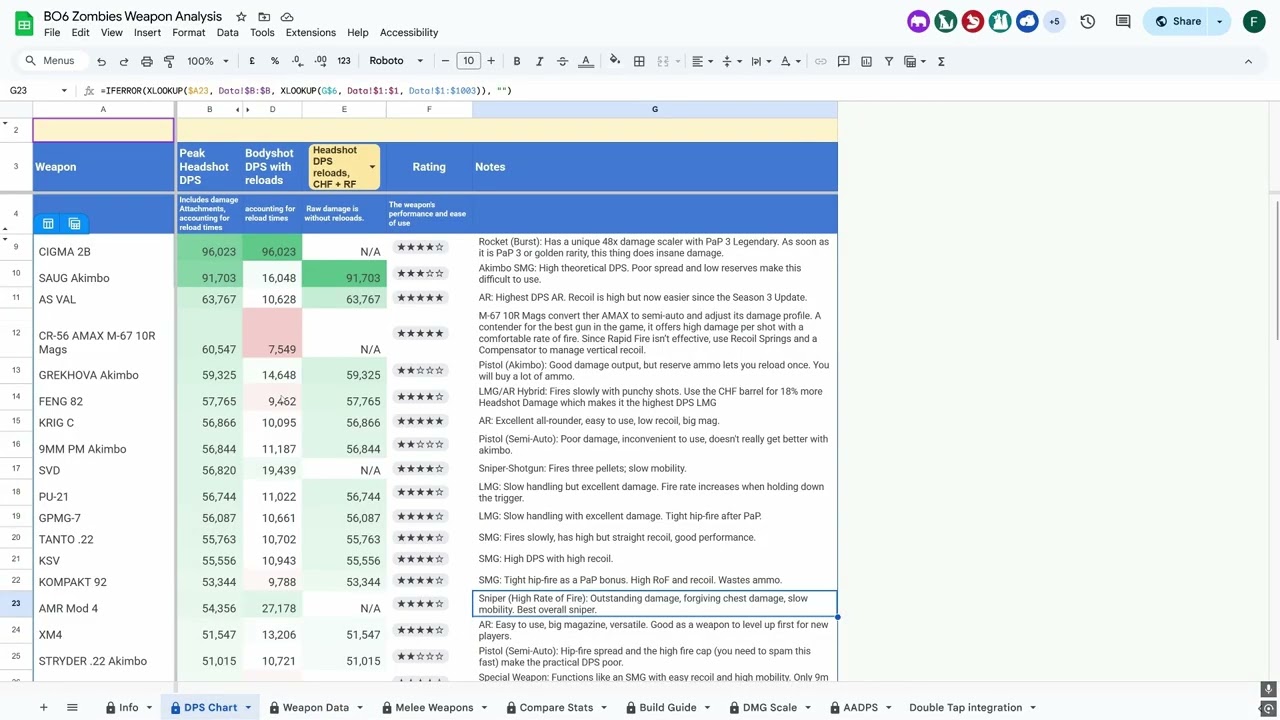The width and height of the screenshot is (1280, 720).
Task: Open the fill color bucket tool
Action: coord(615,61)
